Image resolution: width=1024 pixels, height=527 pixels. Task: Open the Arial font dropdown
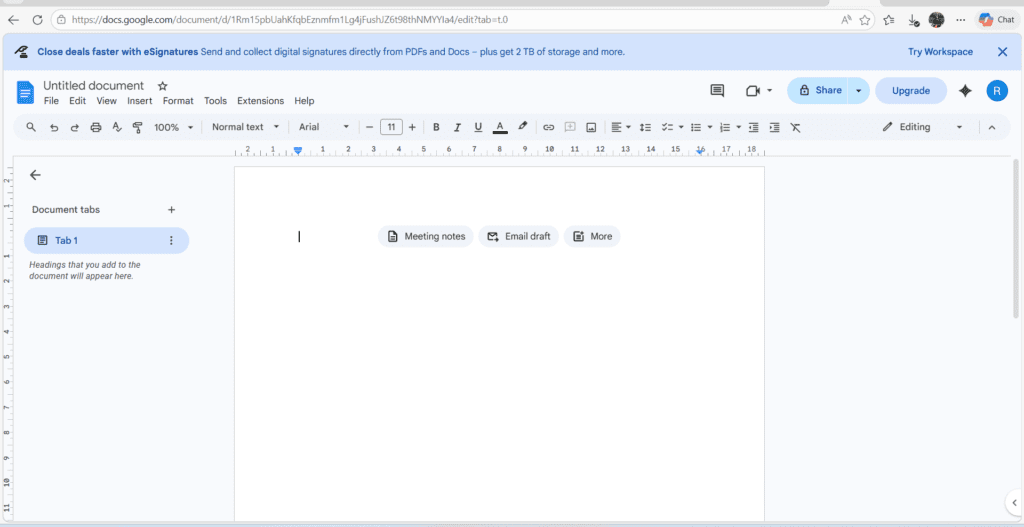click(x=325, y=127)
